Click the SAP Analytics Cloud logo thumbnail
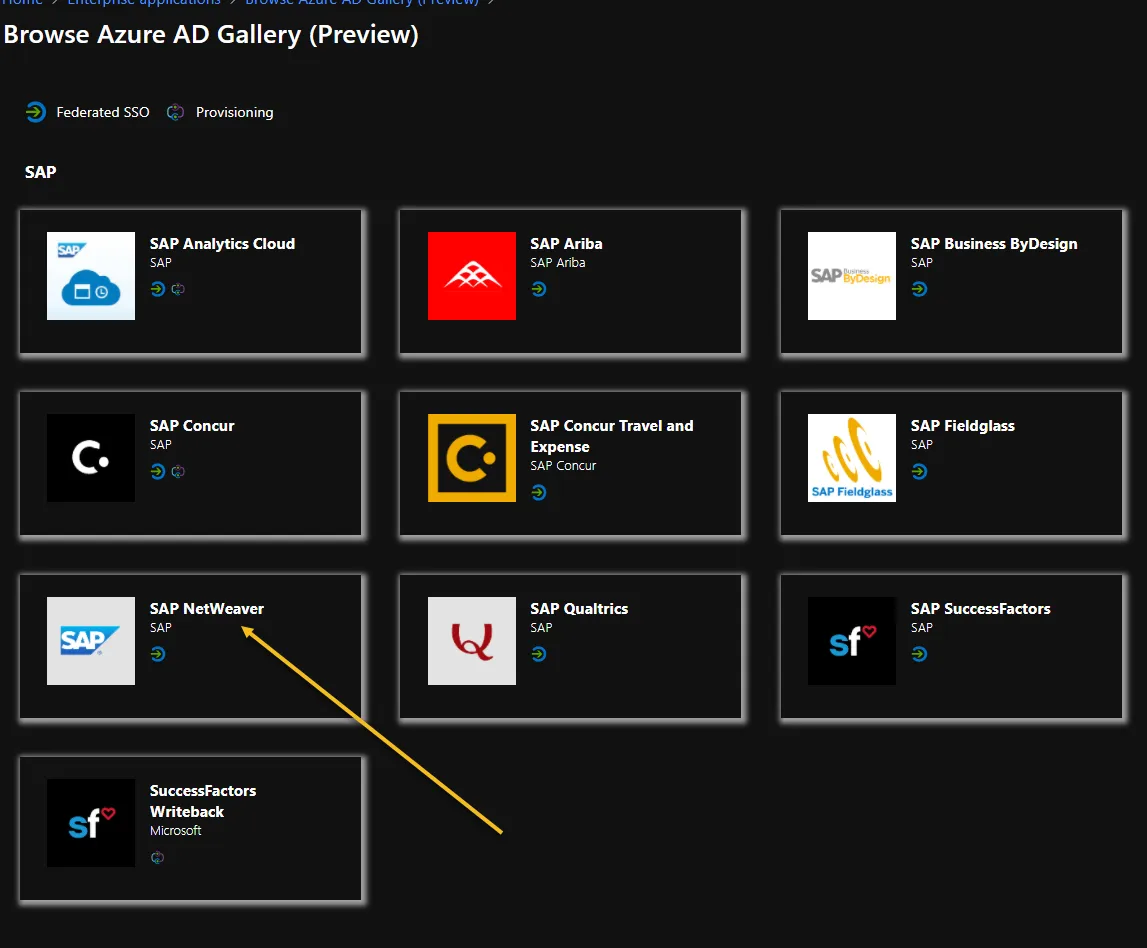 (91, 276)
